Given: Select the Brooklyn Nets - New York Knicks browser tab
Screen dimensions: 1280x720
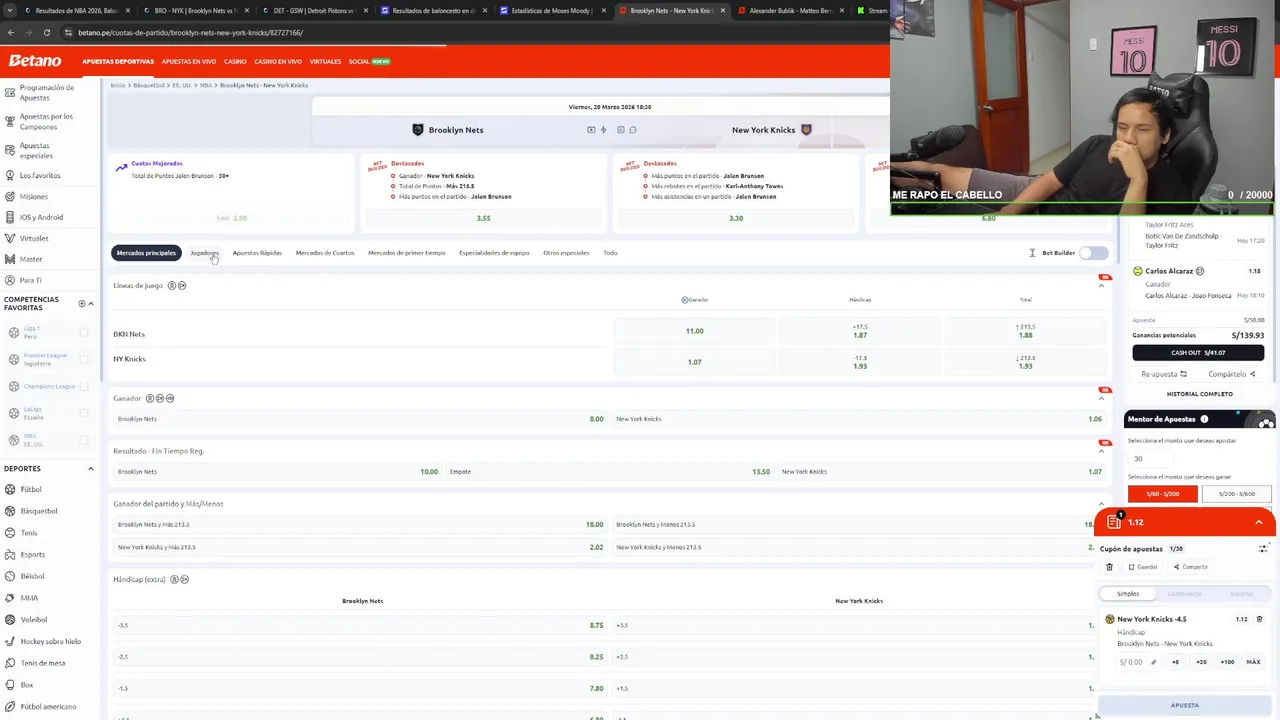Looking at the screenshot, I should click(670, 11).
